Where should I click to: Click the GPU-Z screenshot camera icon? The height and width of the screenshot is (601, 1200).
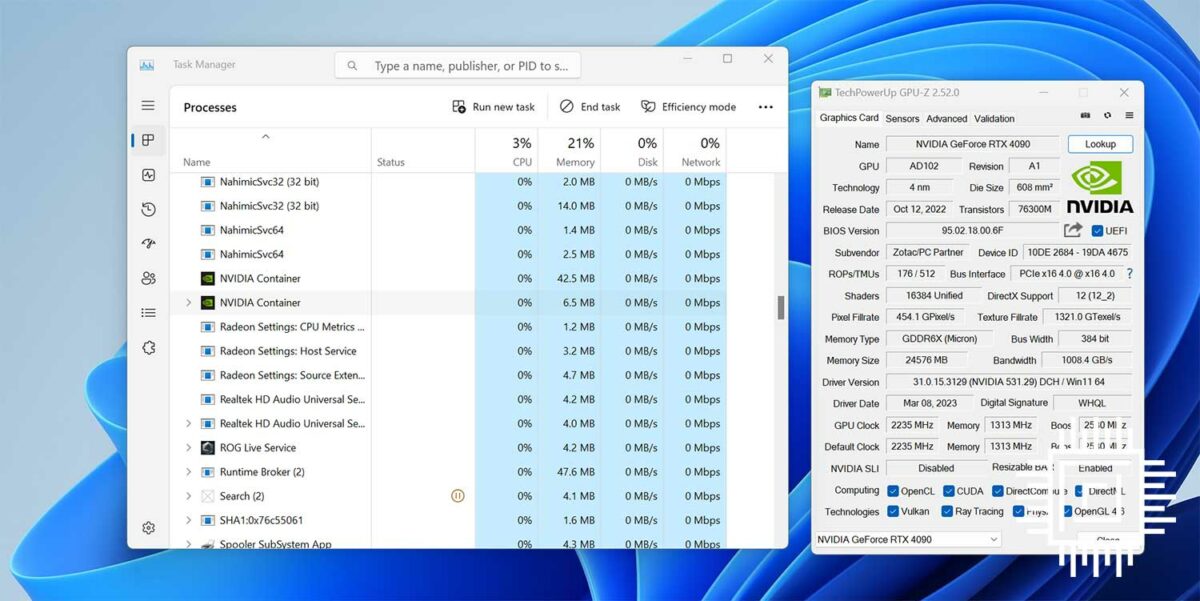pos(1084,117)
